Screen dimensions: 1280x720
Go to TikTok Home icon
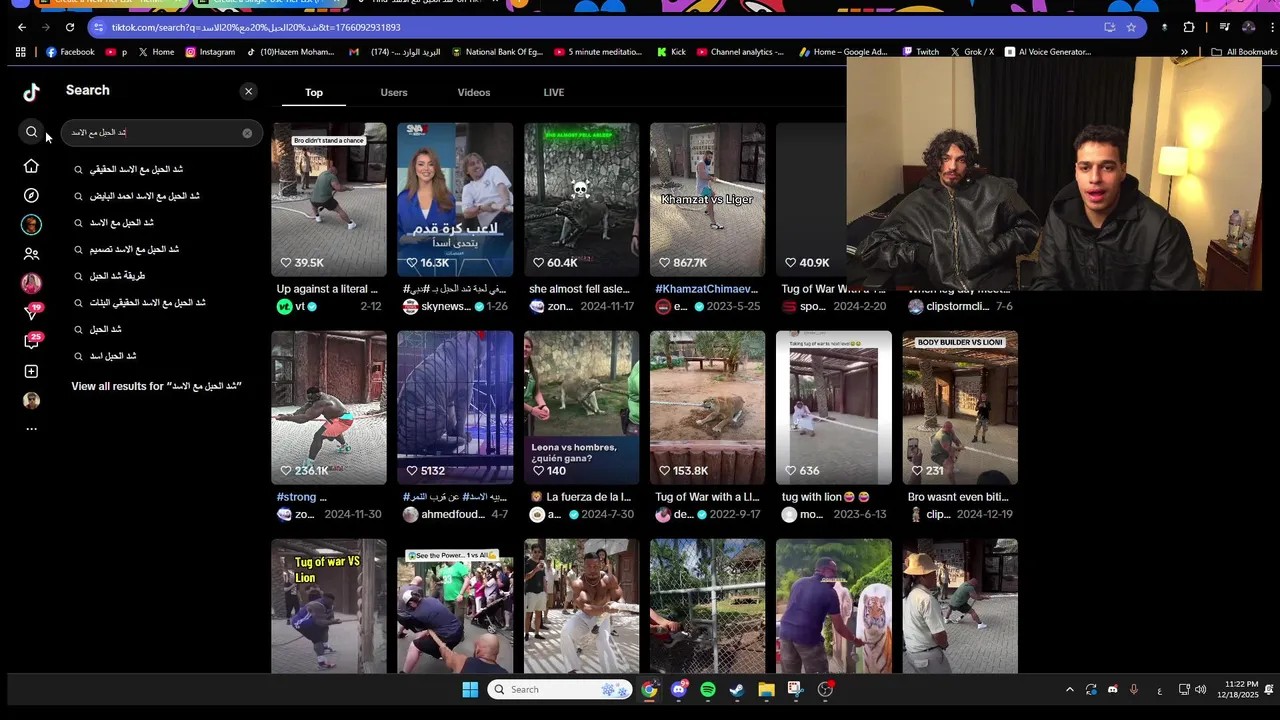(x=31, y=166)
